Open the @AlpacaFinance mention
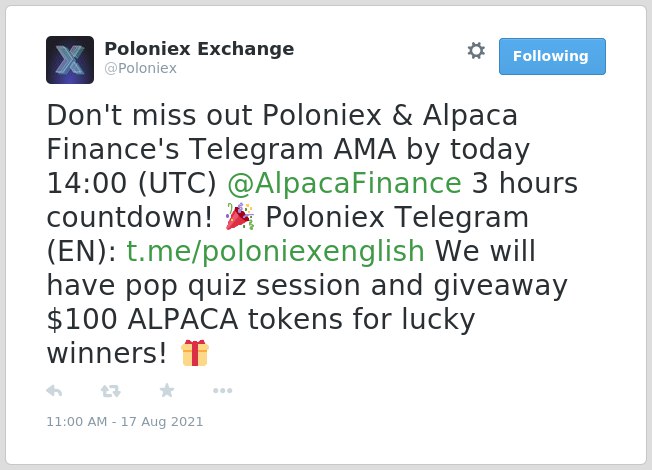 [x=344, y=183]
